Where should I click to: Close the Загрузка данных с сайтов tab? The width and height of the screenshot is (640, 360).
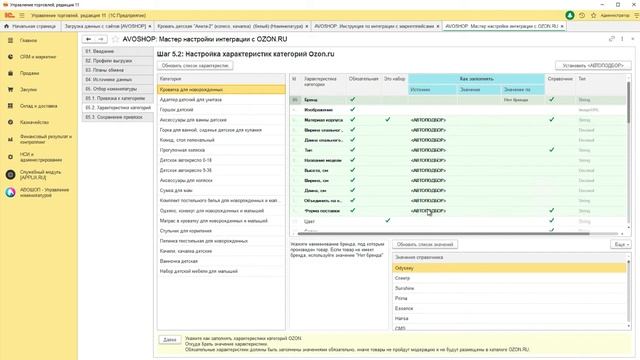tap(150, 26)
